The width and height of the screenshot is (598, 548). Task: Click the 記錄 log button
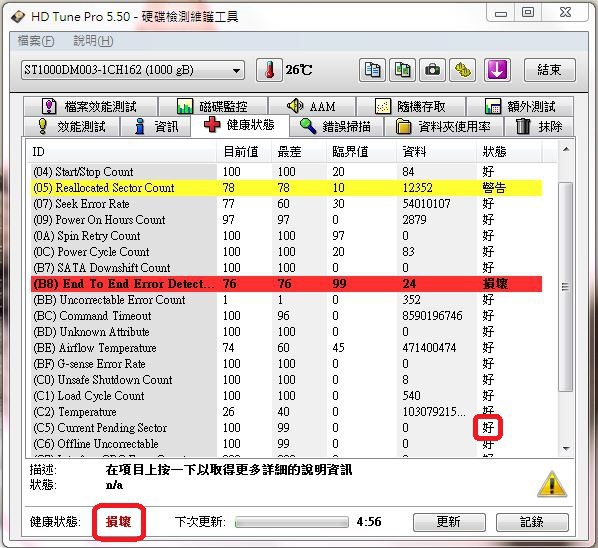point(532,522)
